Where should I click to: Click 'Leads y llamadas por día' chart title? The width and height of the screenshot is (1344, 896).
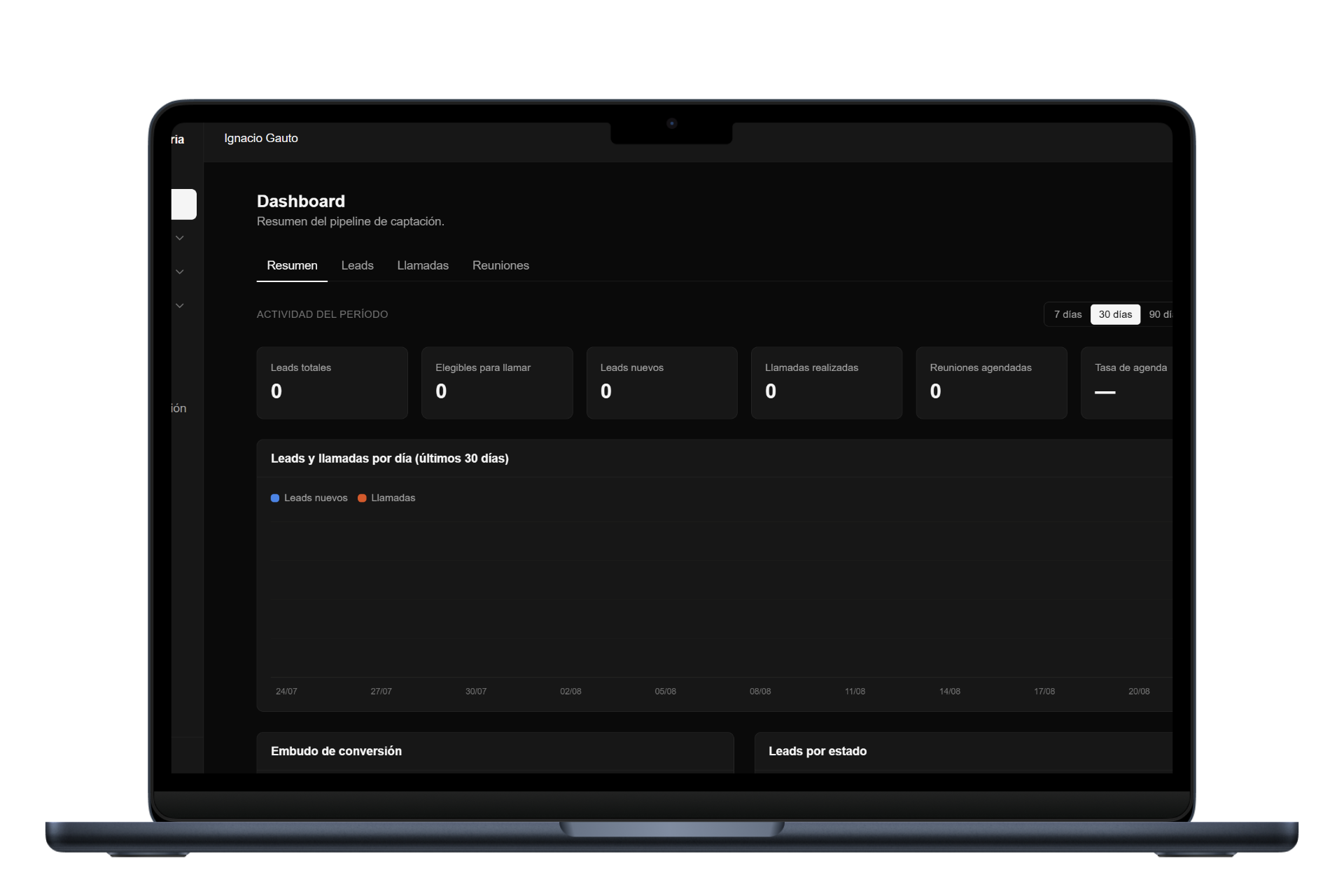tap(390, 458)
